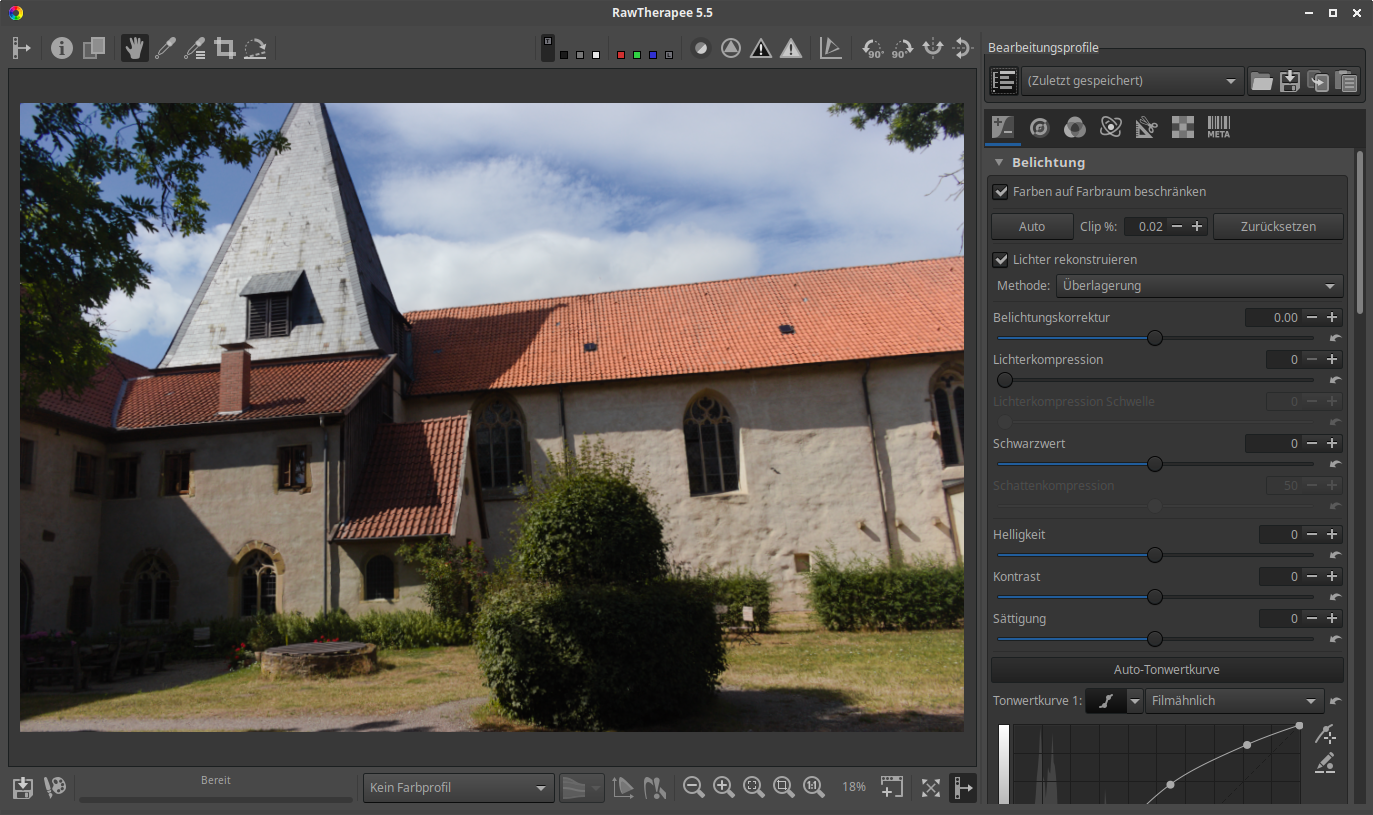Click the Kontrast slider handle
Viewport: 1373px width, 815px height.
coord(1155,597)
